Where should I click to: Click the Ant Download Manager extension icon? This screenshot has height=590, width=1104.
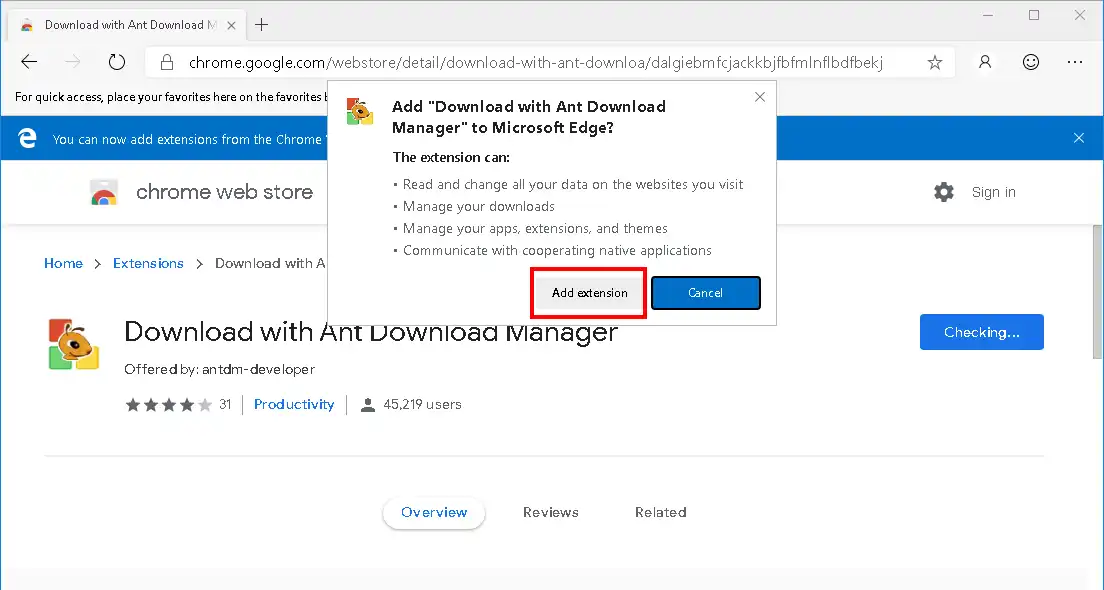click(x=74, y=344)
